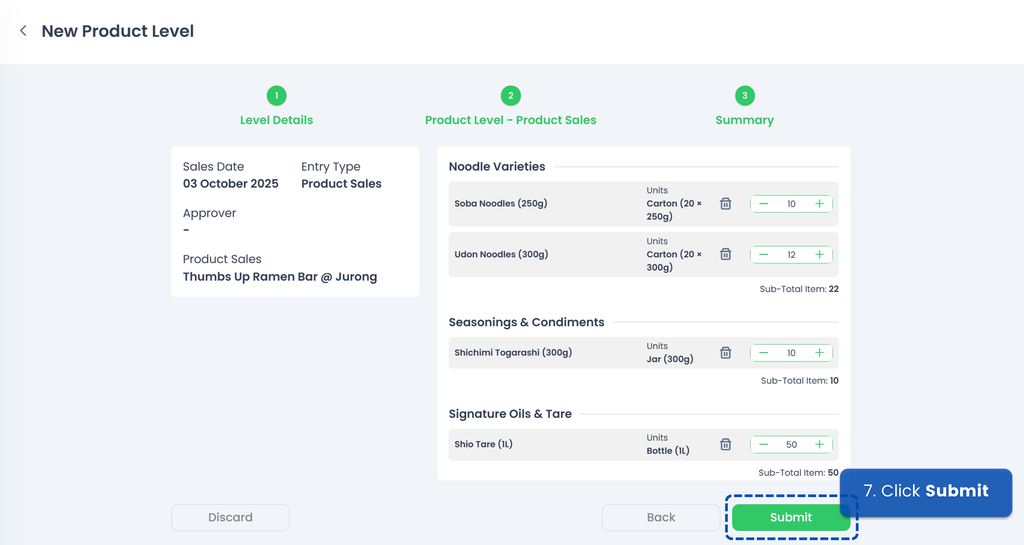Click the back arrow beside New Product Level
Screen dimensions: 1024x545
tap(23, 31)
